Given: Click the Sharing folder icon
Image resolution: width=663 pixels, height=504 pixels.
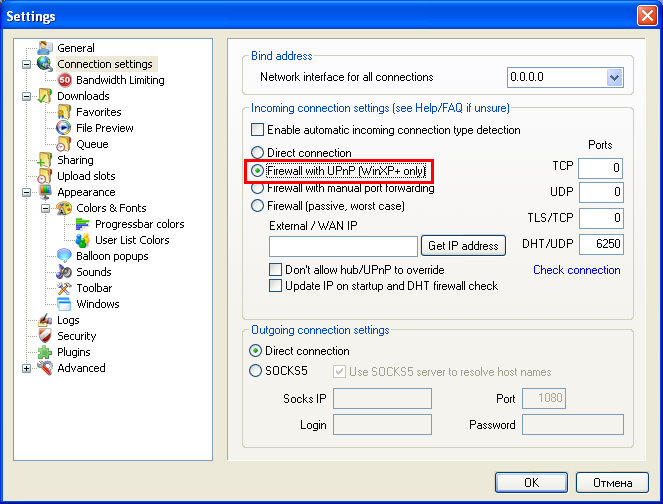Looking at the screenshot, I should [44, 160].
